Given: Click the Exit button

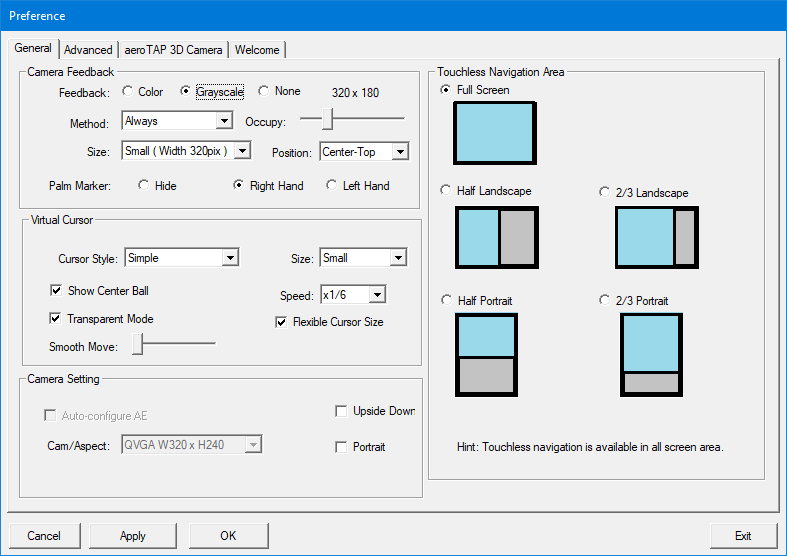Looking at the screenshot, I should click(743, 536).
